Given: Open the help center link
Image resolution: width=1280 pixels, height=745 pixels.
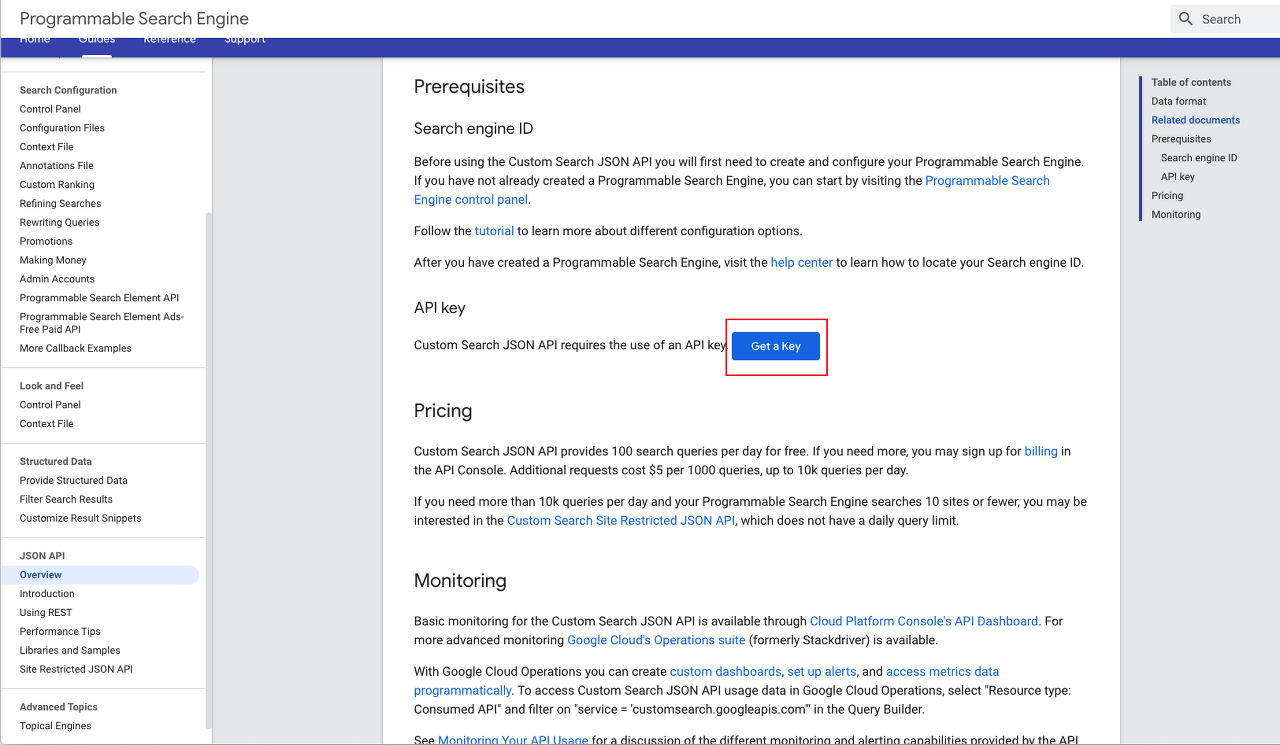Looking at the screenshot, I should point(802,263).
